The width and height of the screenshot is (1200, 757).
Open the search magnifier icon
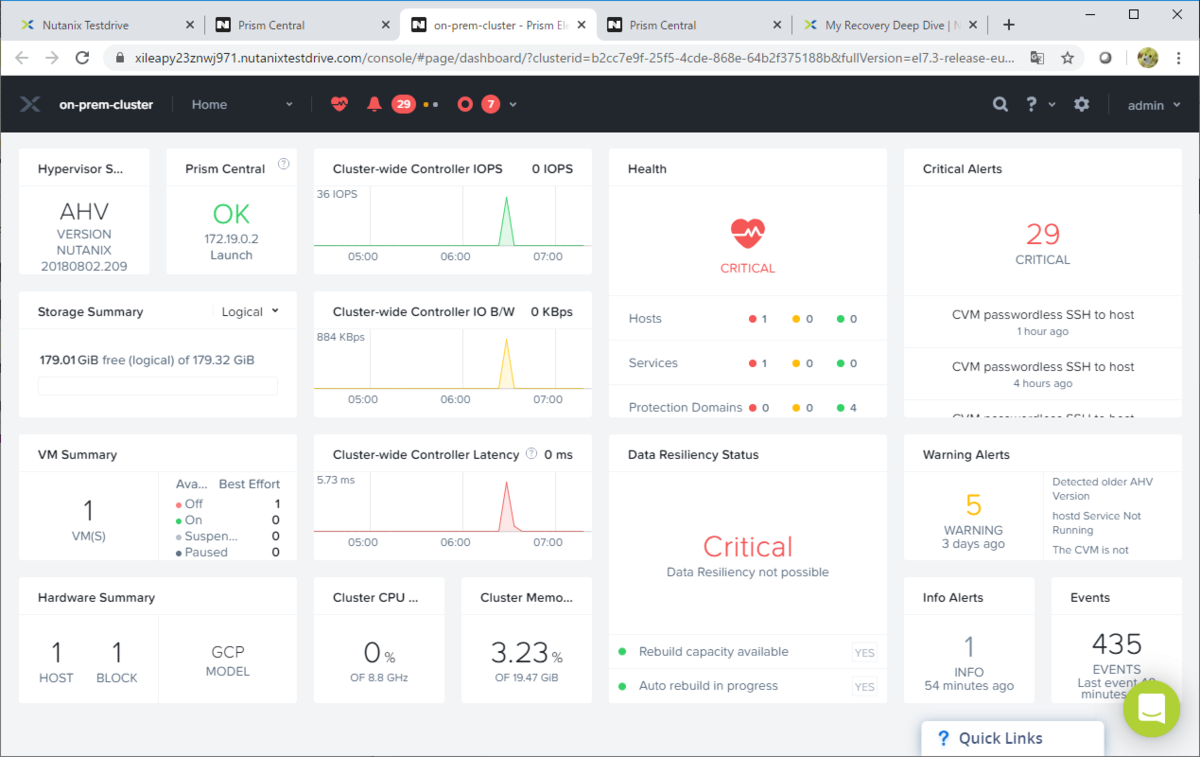tap(1000, 104)
